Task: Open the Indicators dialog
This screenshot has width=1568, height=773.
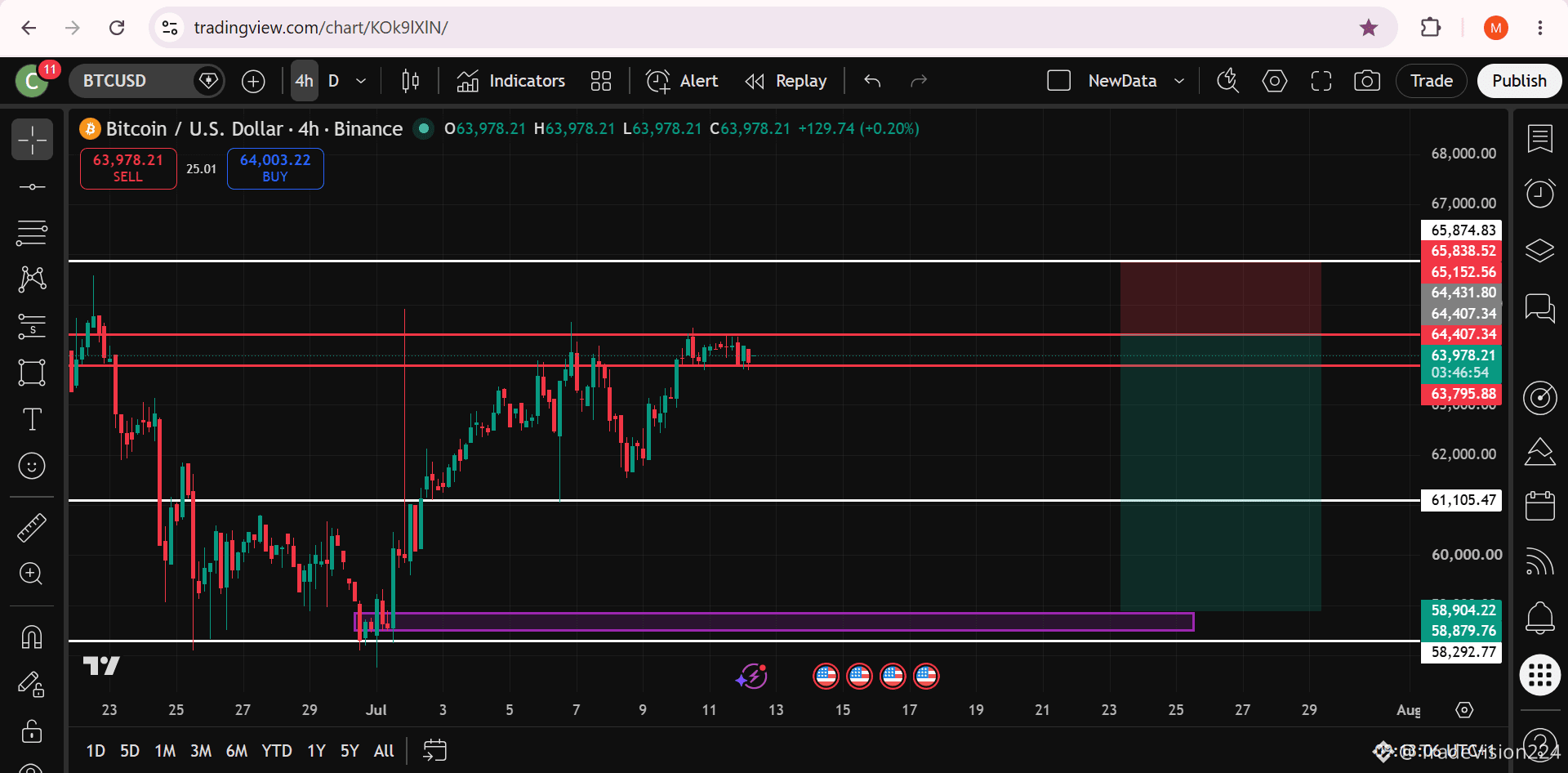Action: point(511,81)
